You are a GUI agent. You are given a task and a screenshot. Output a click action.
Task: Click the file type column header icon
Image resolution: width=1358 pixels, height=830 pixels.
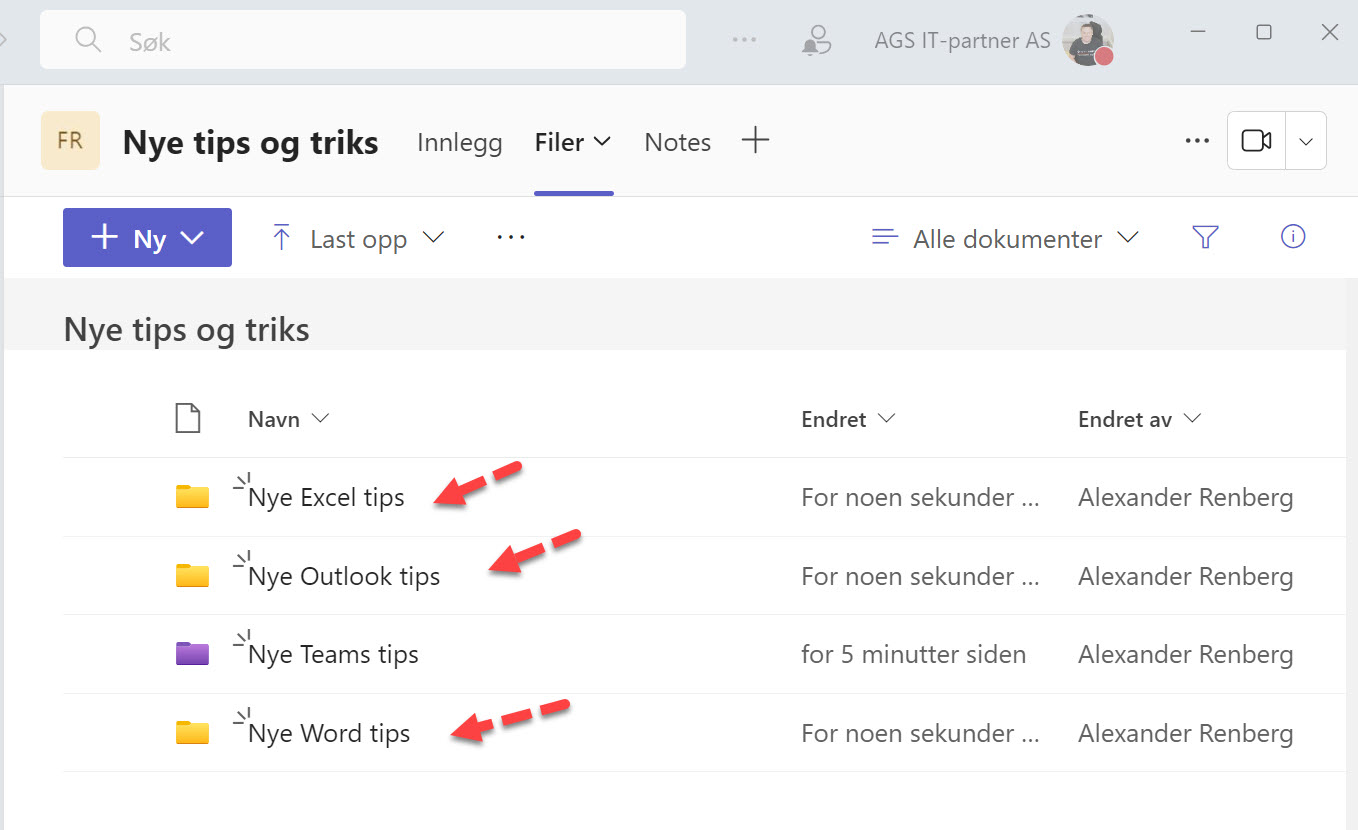(188, 418)
